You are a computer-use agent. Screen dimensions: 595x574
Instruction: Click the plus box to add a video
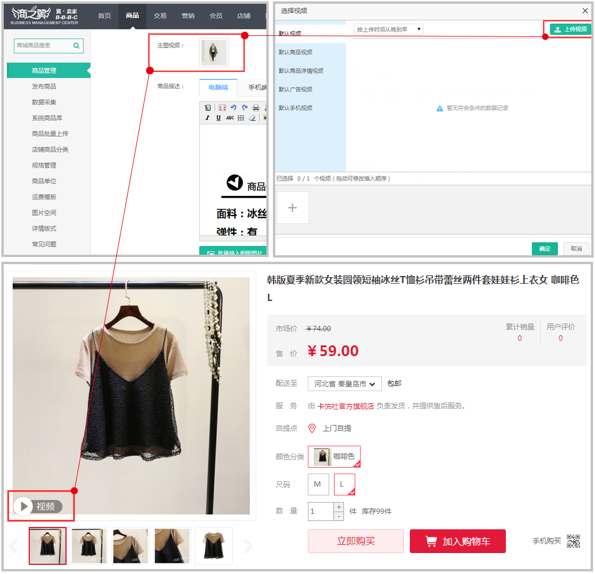point(292,208)
